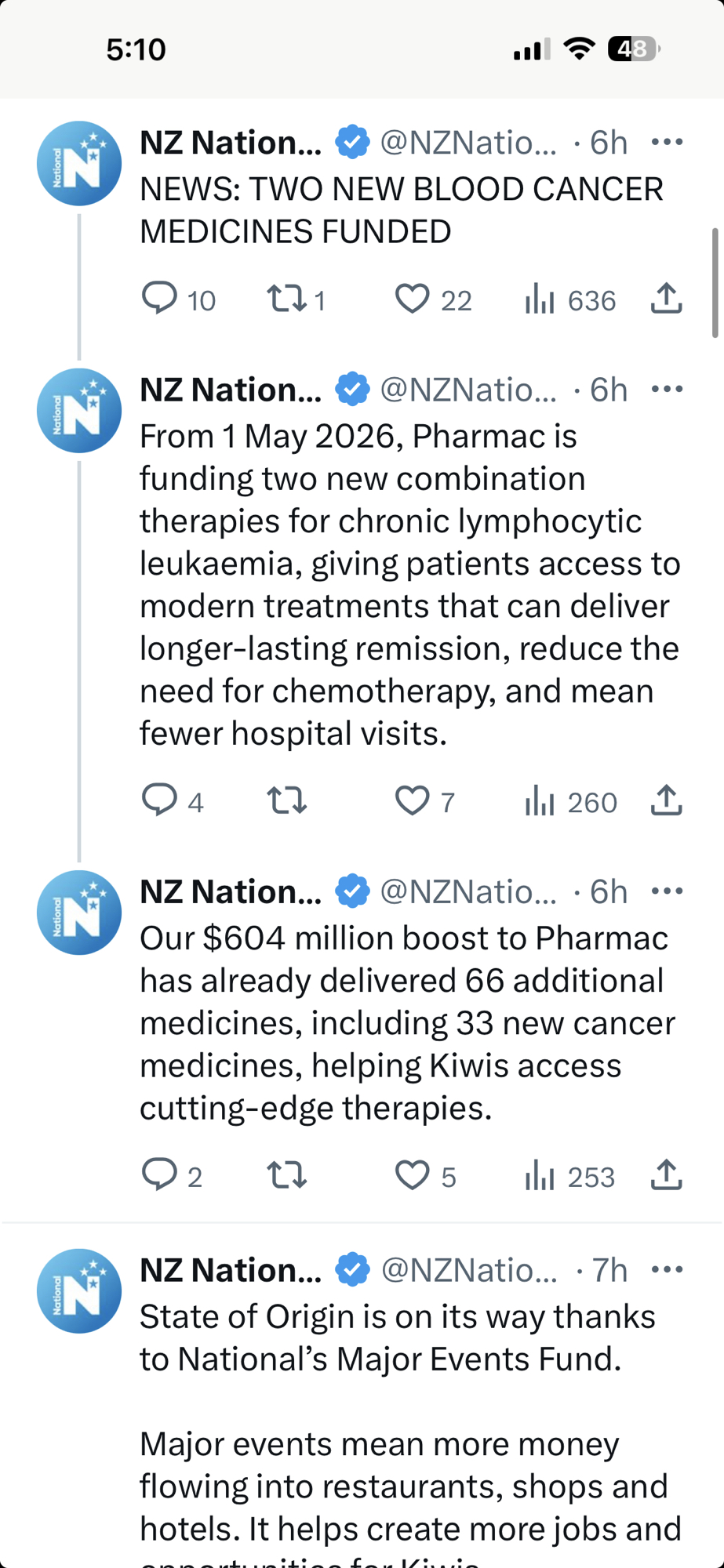Open NZ National profile avatar on first post
This screenshot has width=724, height=1568.
(79, 163)
